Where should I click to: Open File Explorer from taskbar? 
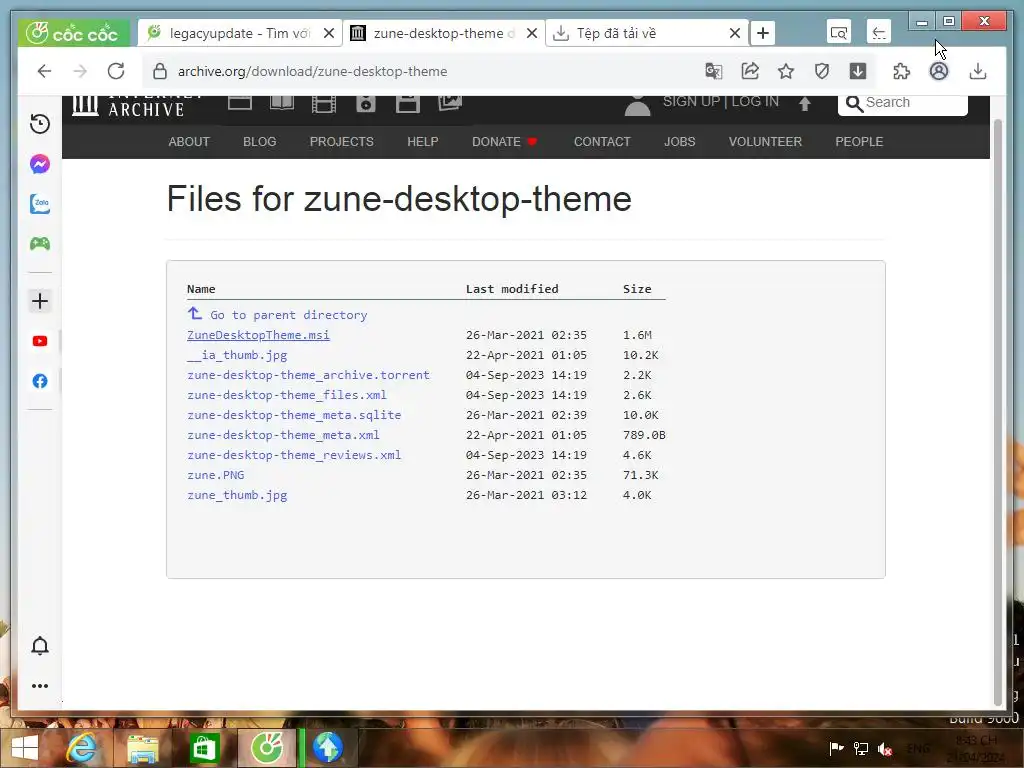pos(142,748)
